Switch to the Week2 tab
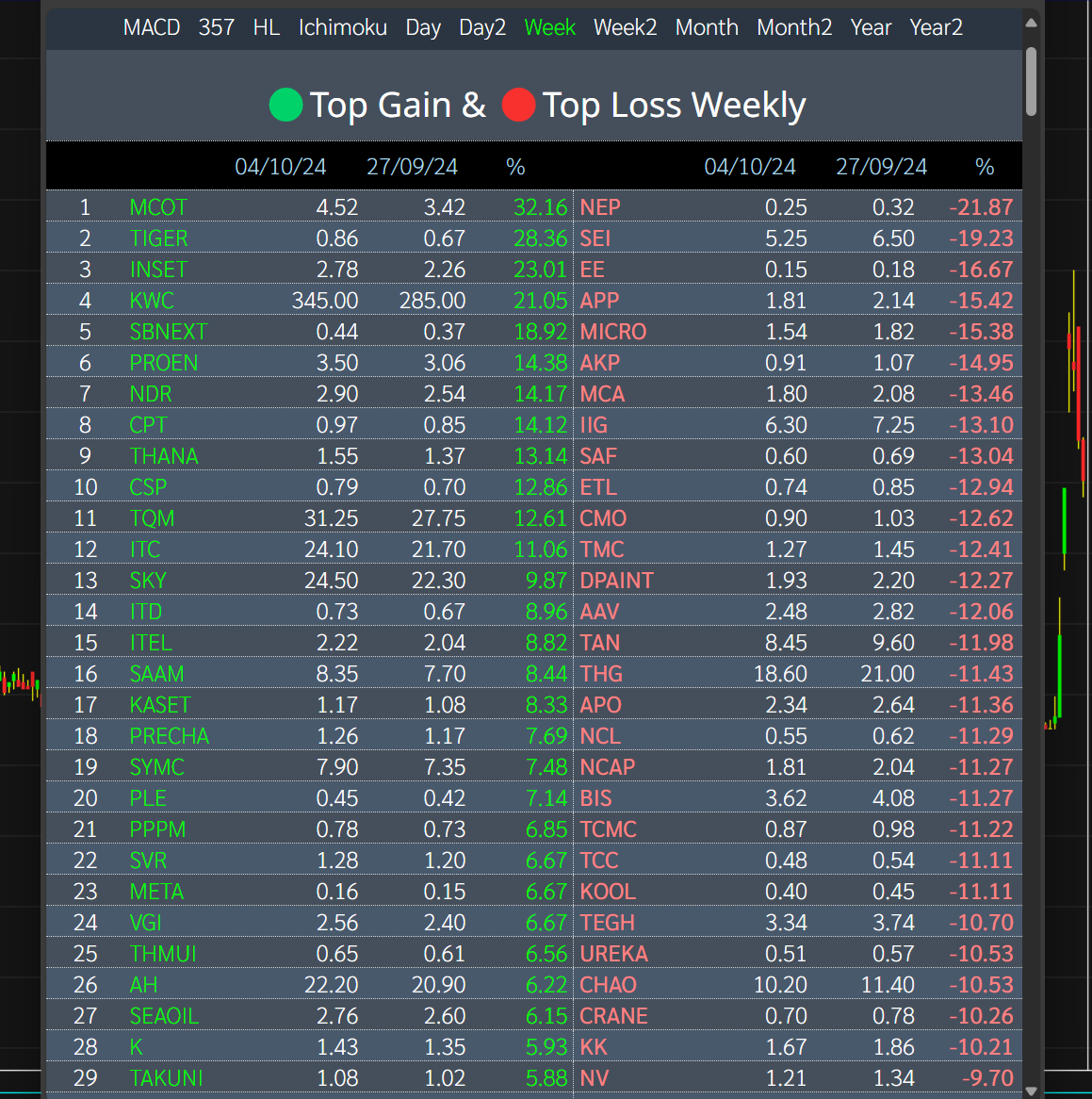The height and width of the screenshot is (1099, 1092). pyautogui.click(x=625, y=27)
